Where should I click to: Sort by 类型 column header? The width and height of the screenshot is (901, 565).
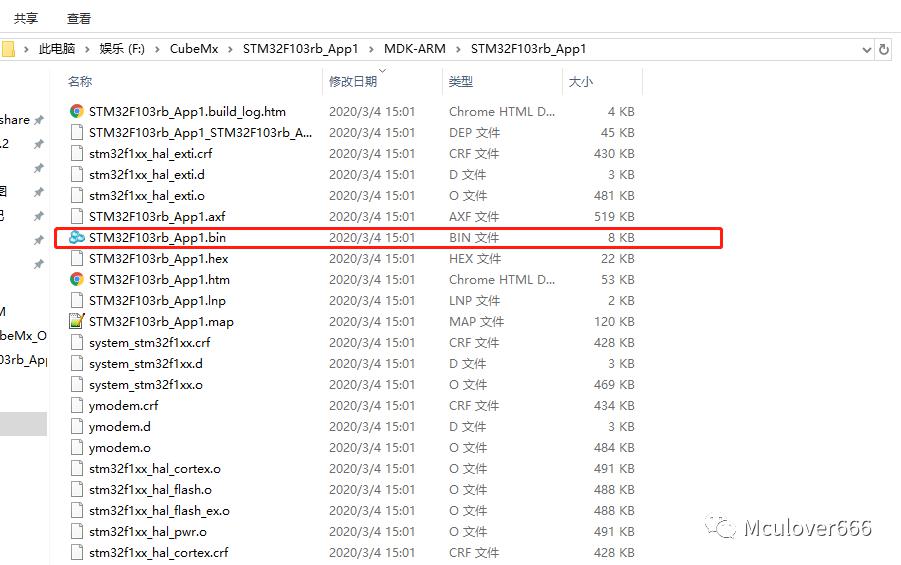pyautogui.click(x=461, y=82)
